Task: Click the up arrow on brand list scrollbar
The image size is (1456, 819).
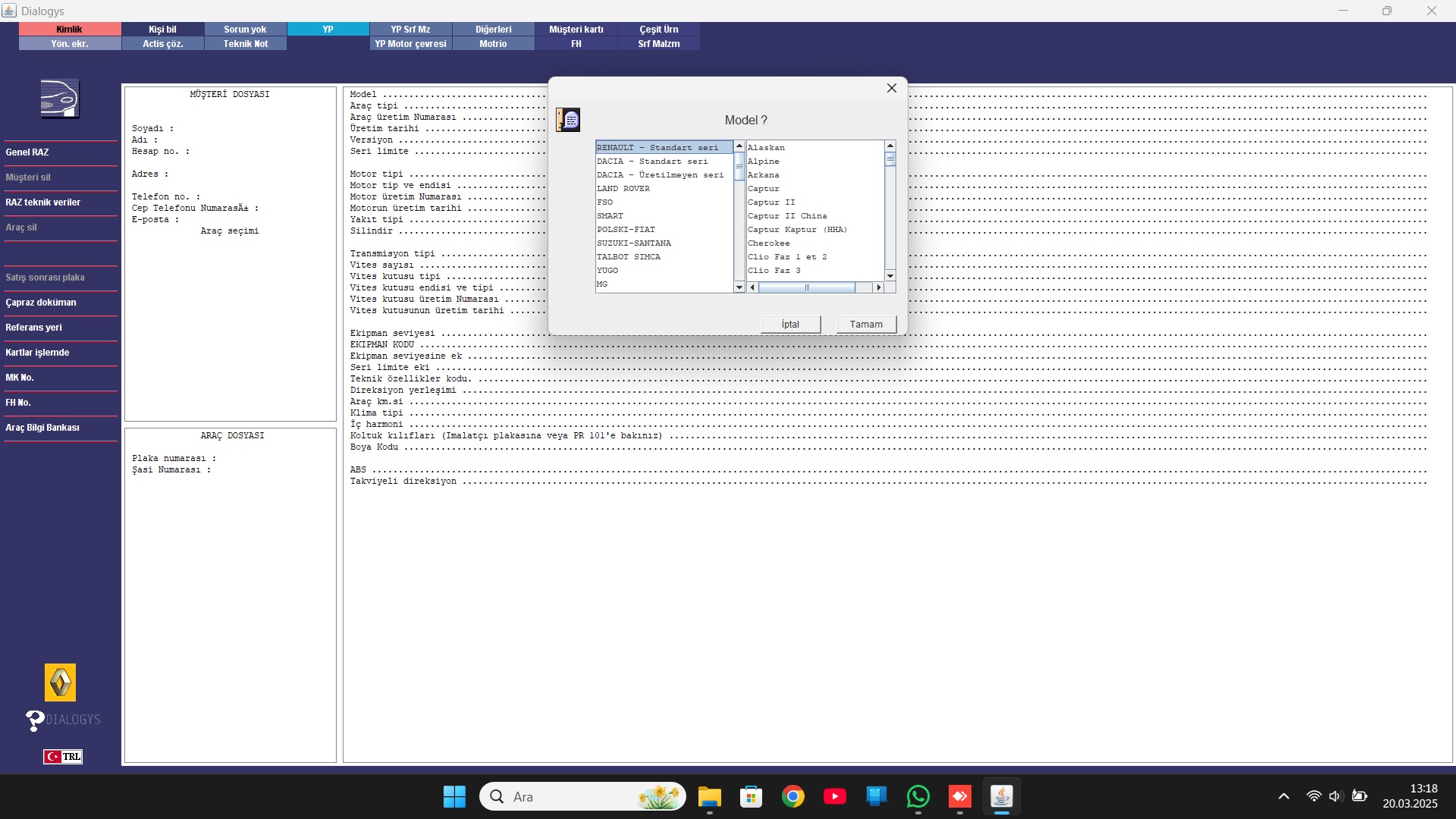Action: [739, 146]
